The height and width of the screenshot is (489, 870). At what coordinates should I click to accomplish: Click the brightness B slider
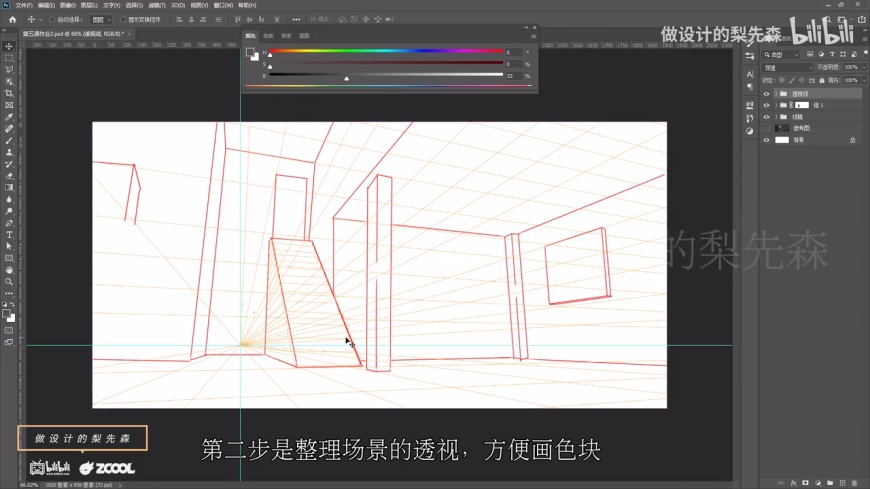coord(386,75)
